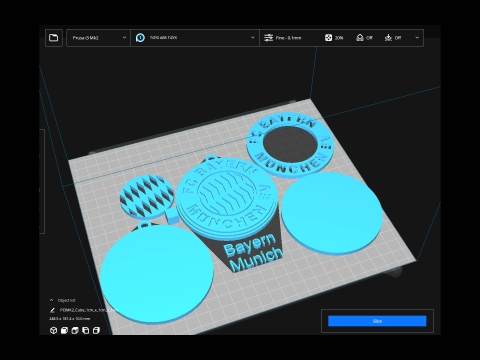Click the adhesion Off icon
480x360 pixels.
[x=388, y=38]
